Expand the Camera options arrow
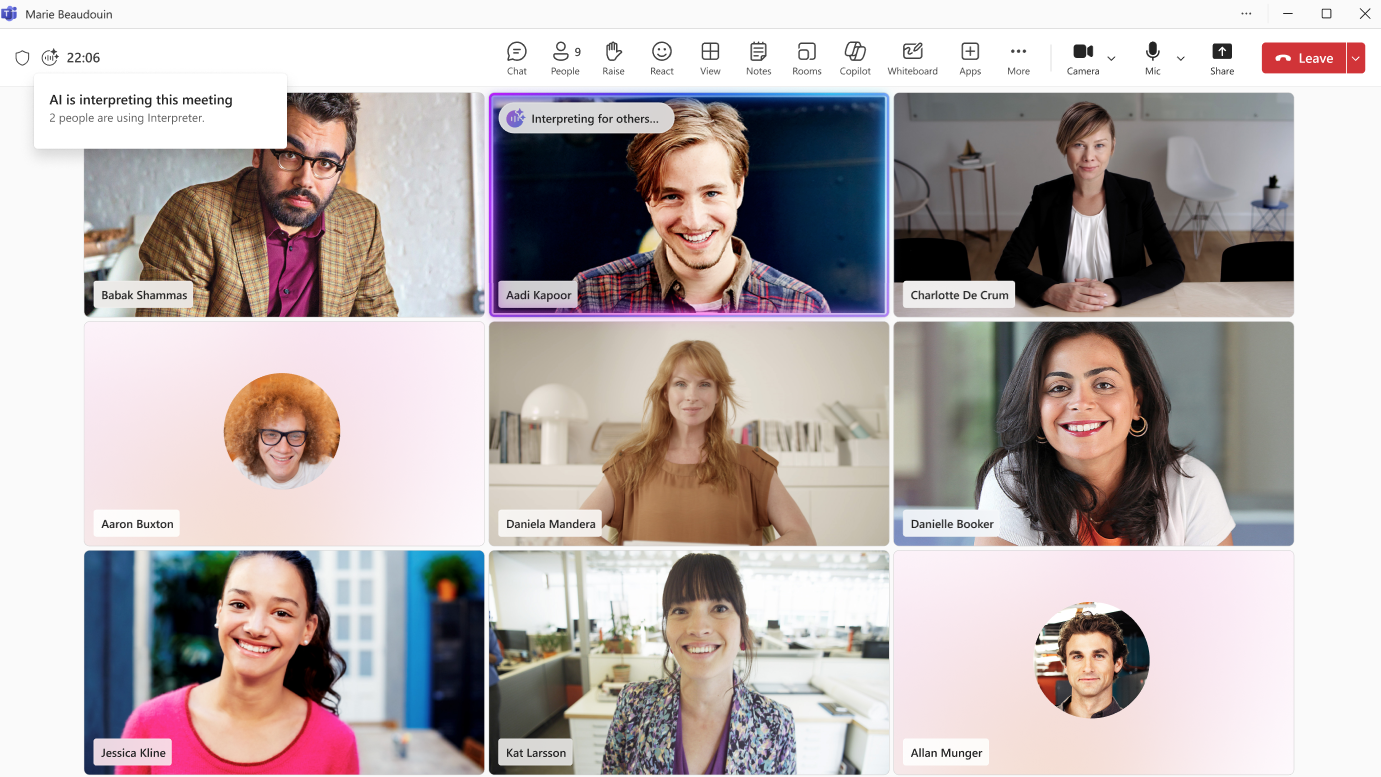Screen dimensions: 1381x777 click(1111, 59)
